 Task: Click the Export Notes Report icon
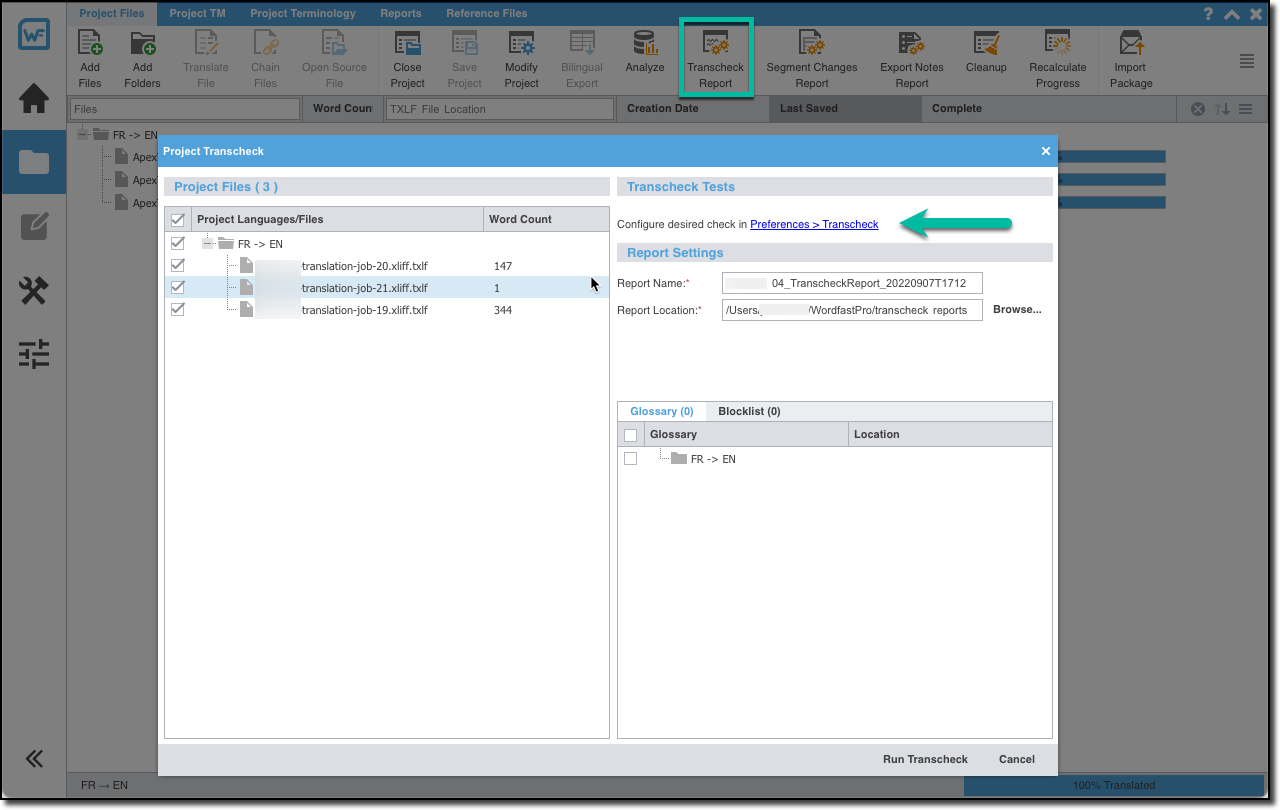pyautogui.click(x=911, y=44)
